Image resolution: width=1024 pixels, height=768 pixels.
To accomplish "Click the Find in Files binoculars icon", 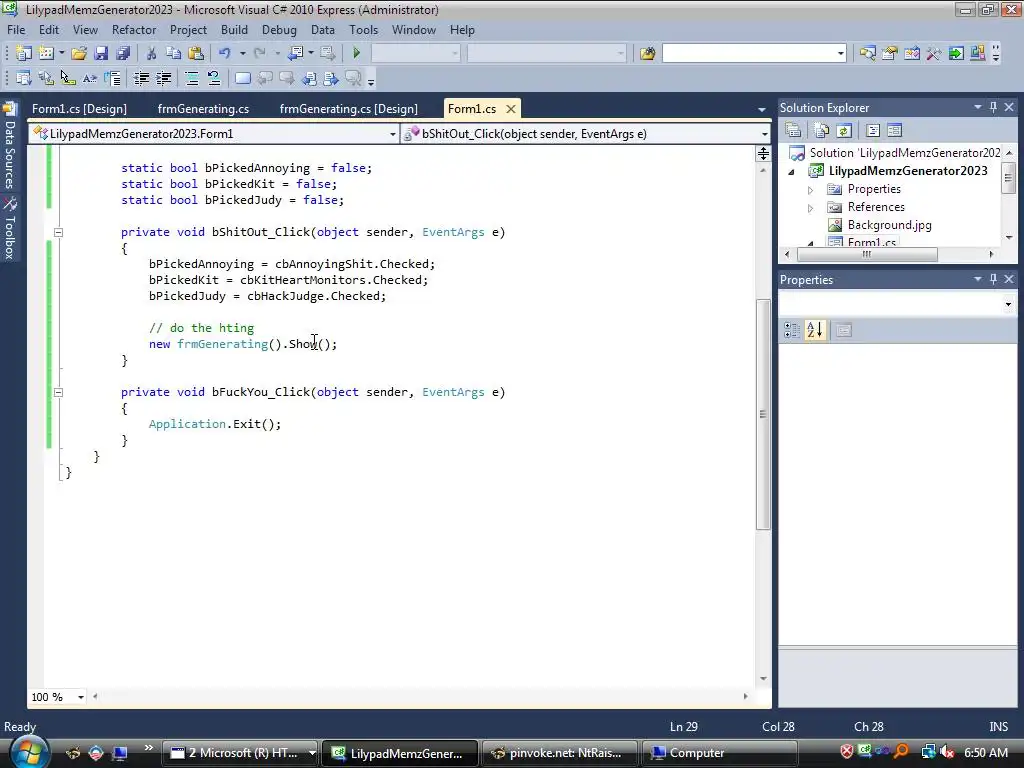I will (647, 53).
